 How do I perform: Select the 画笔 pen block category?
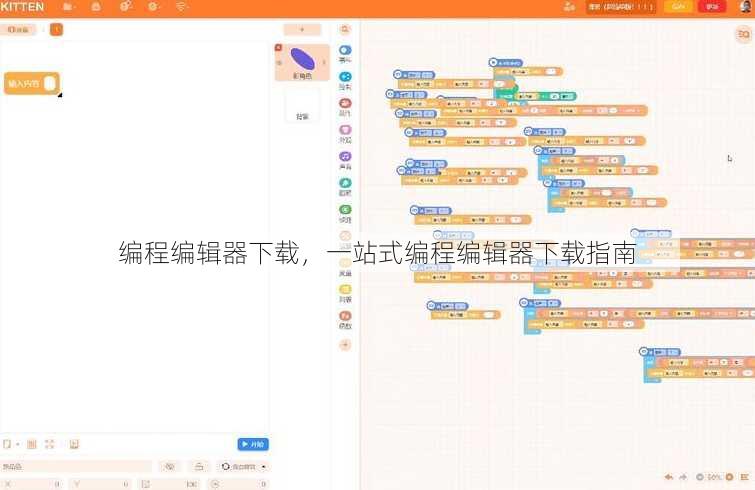tap(345, 187)
